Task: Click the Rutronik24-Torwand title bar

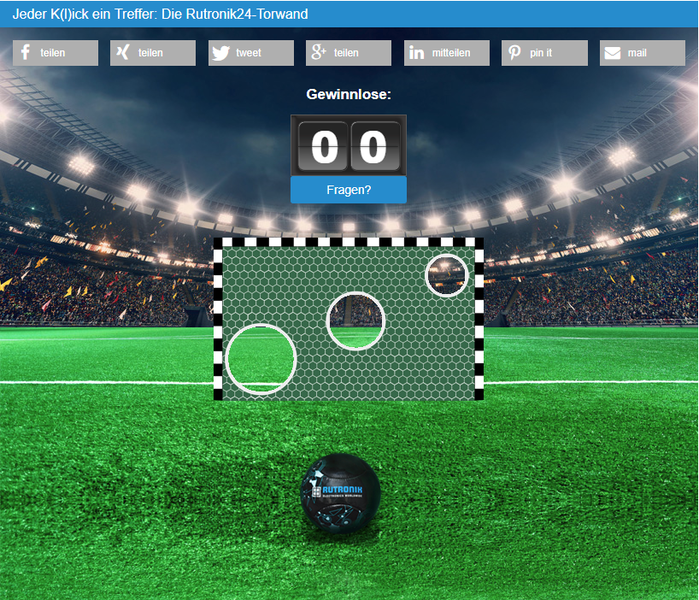Action: tap(349, 14)
